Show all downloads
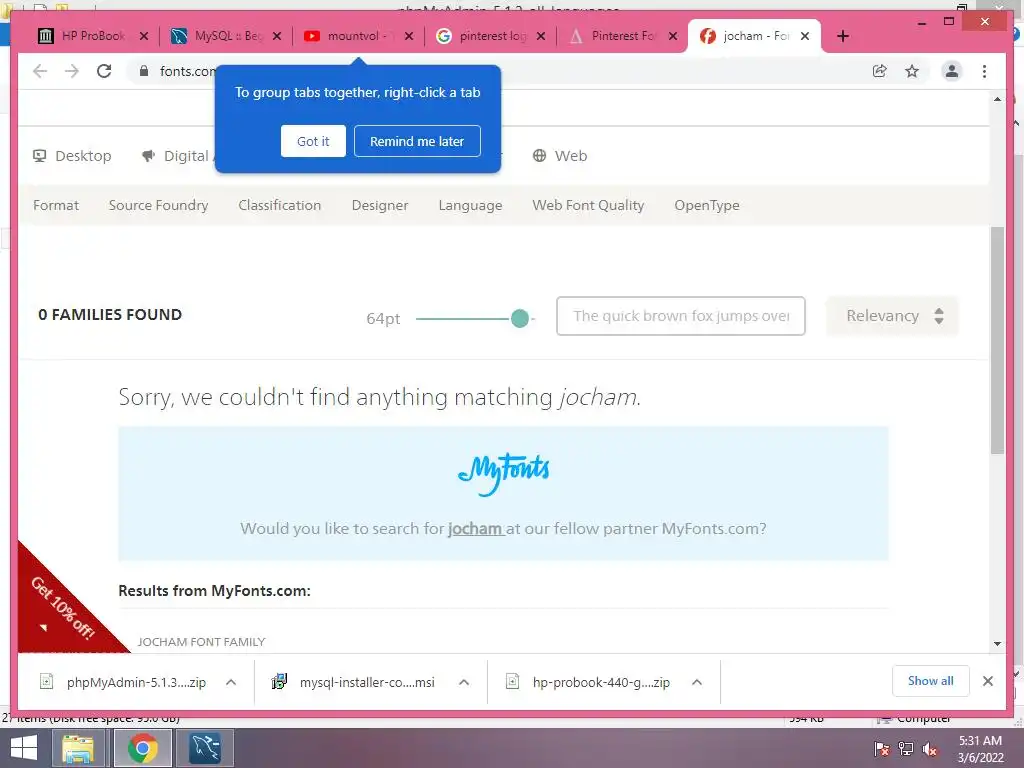Viewport: 1024px width, 768px height. coord(930,681)
